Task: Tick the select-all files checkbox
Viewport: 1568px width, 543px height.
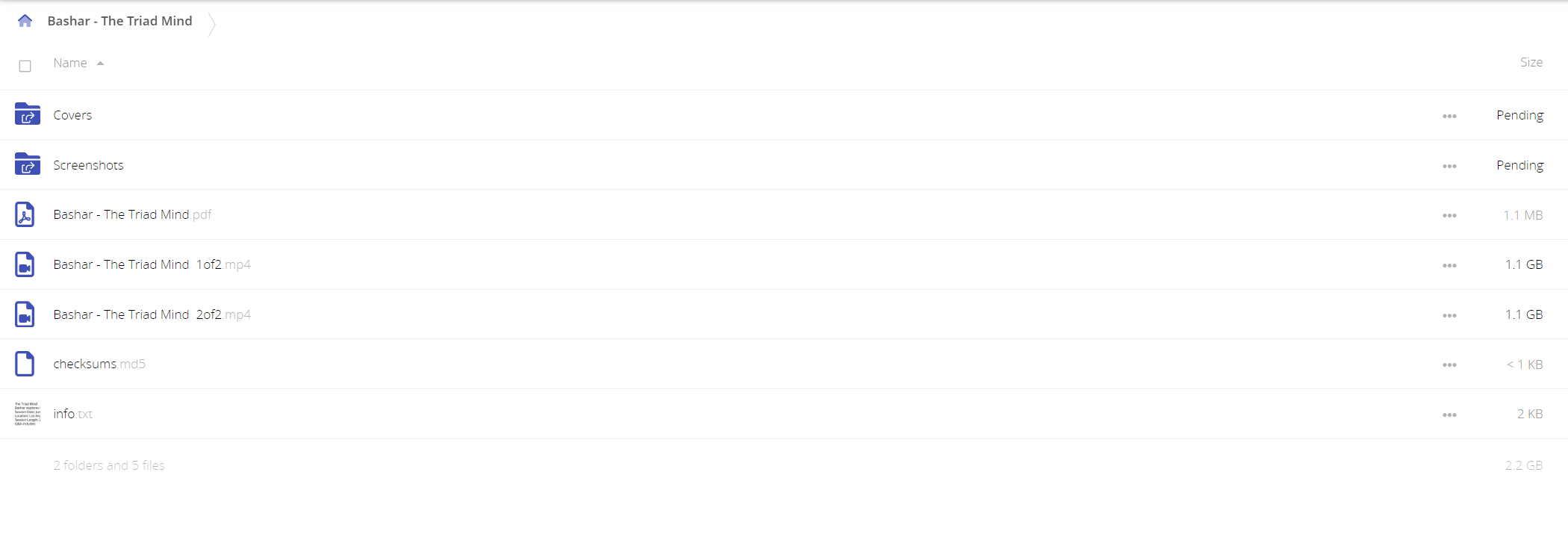Action: [25, 66]
